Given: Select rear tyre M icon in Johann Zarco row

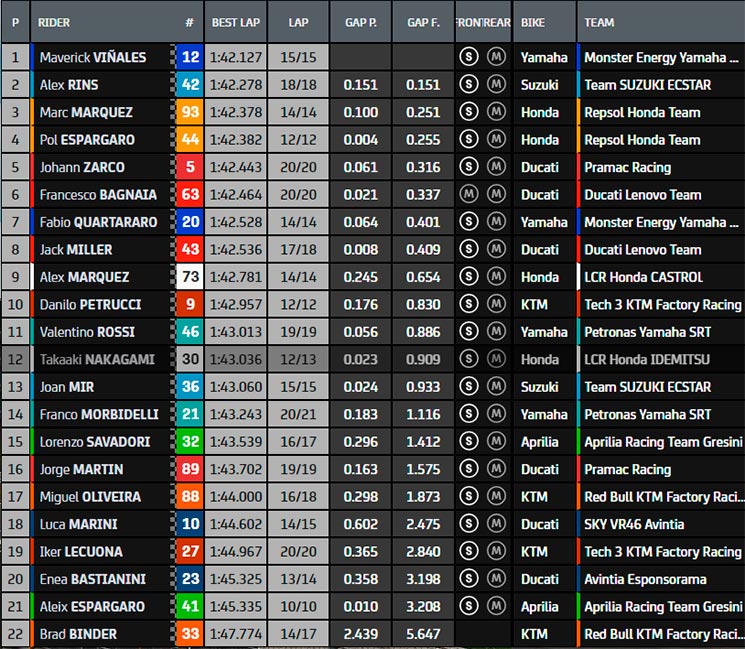Looking at the screenshot, I should click(x=496, y=167).
